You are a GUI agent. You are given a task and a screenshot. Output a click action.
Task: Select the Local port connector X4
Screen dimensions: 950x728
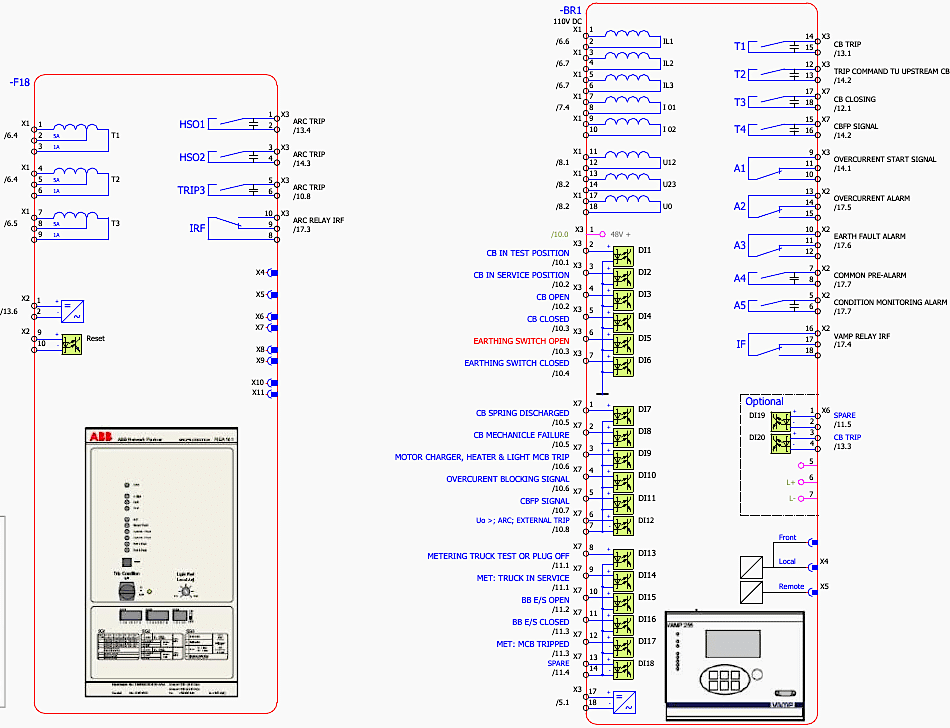pyautogui.click(x=814, y=568)
